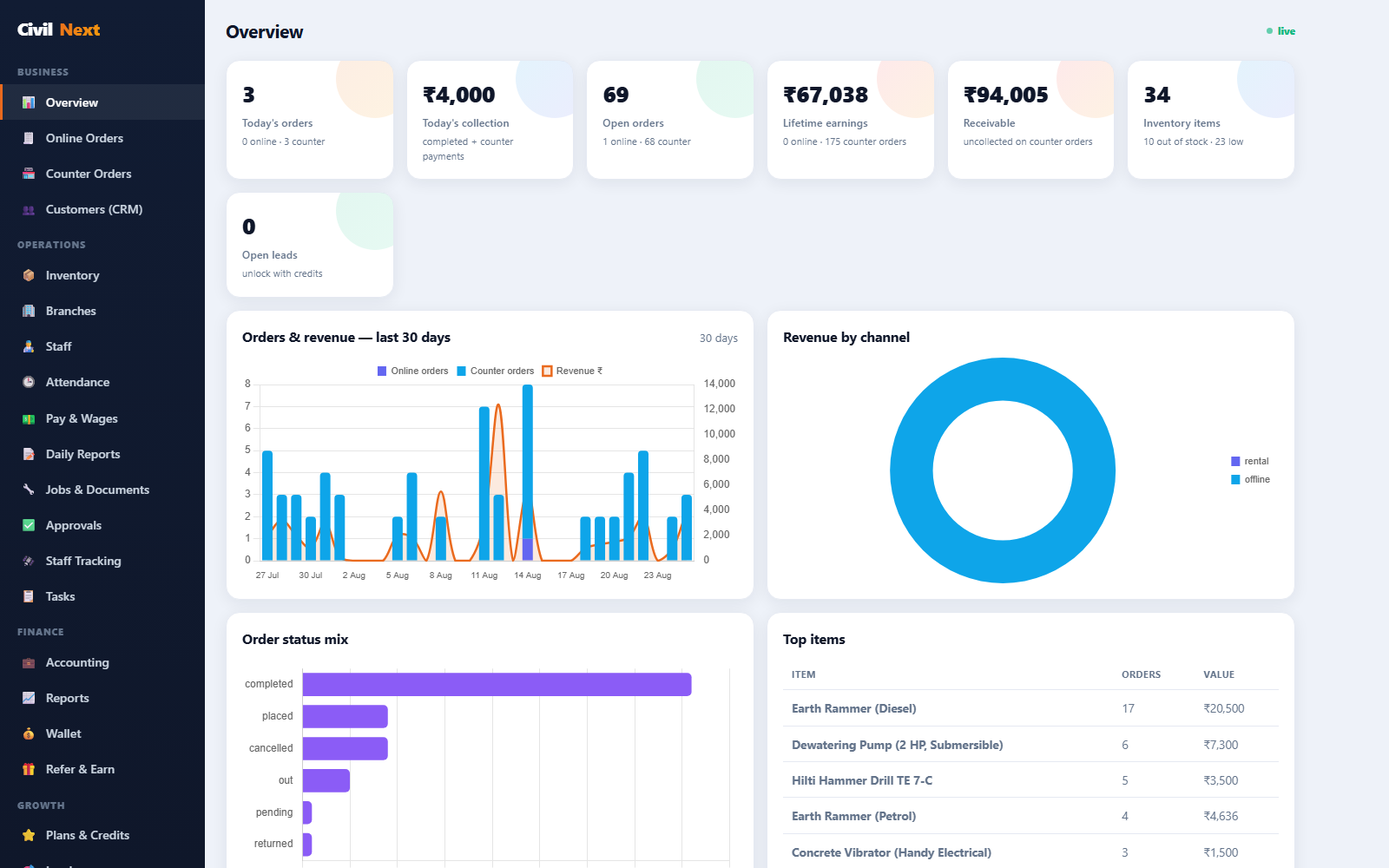Click the 'Revenue by channel' heading
The width and height of the screenshot is (1389, 868).
(846, 338)
